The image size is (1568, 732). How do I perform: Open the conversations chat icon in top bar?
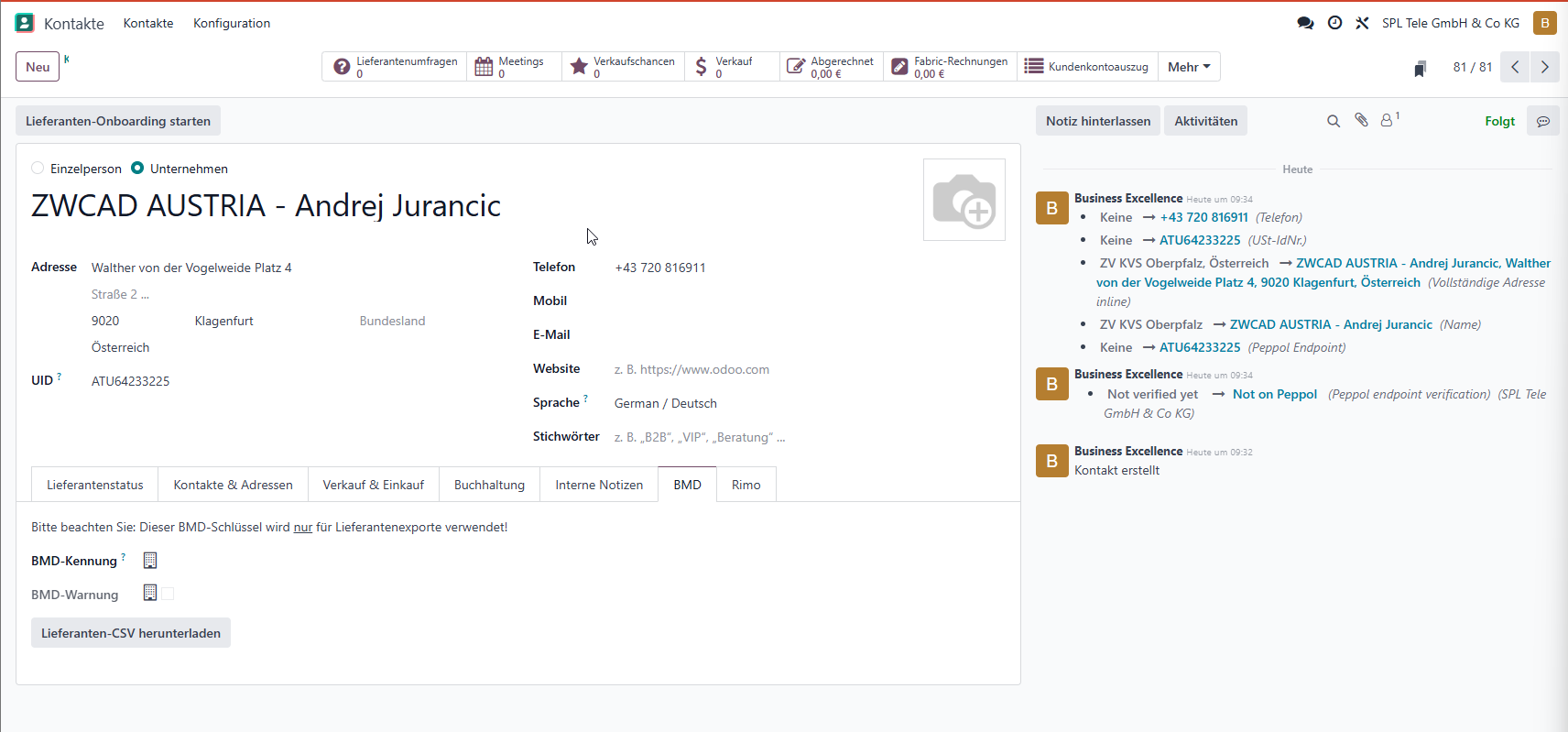click(1306, 23)
